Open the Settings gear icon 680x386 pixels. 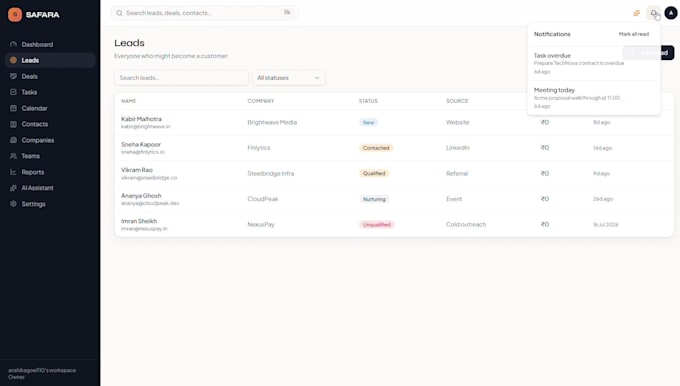coord(13,204)
